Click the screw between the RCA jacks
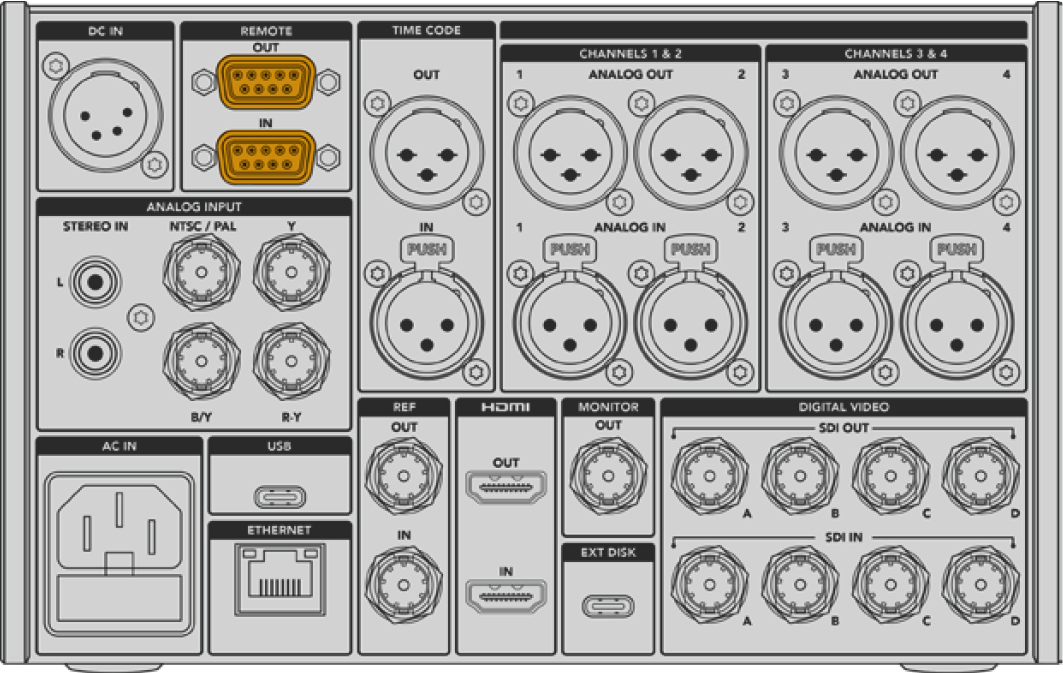Viewport: 1063px width, 673px height. click(141, 317)
